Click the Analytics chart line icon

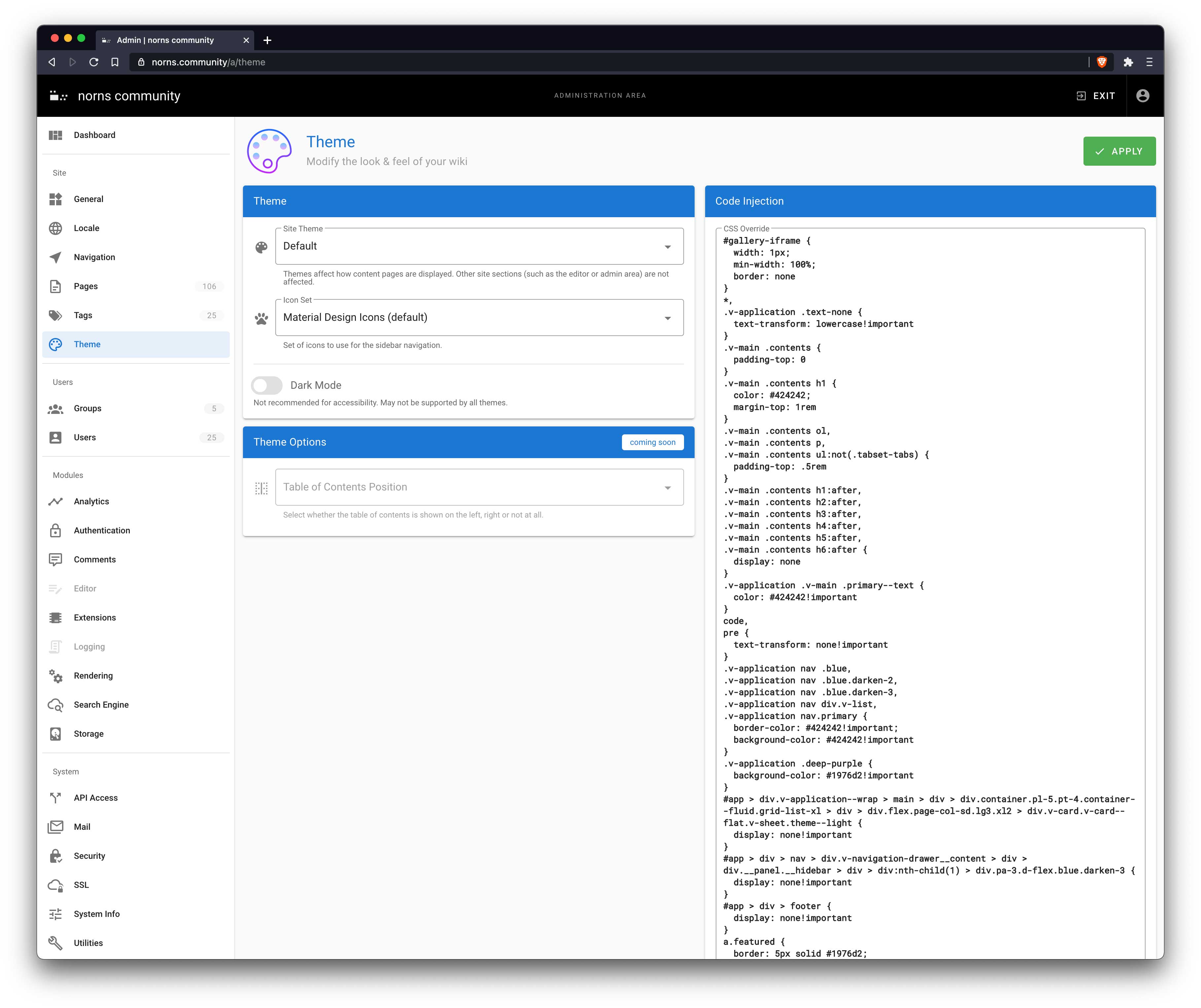point(55,501)
